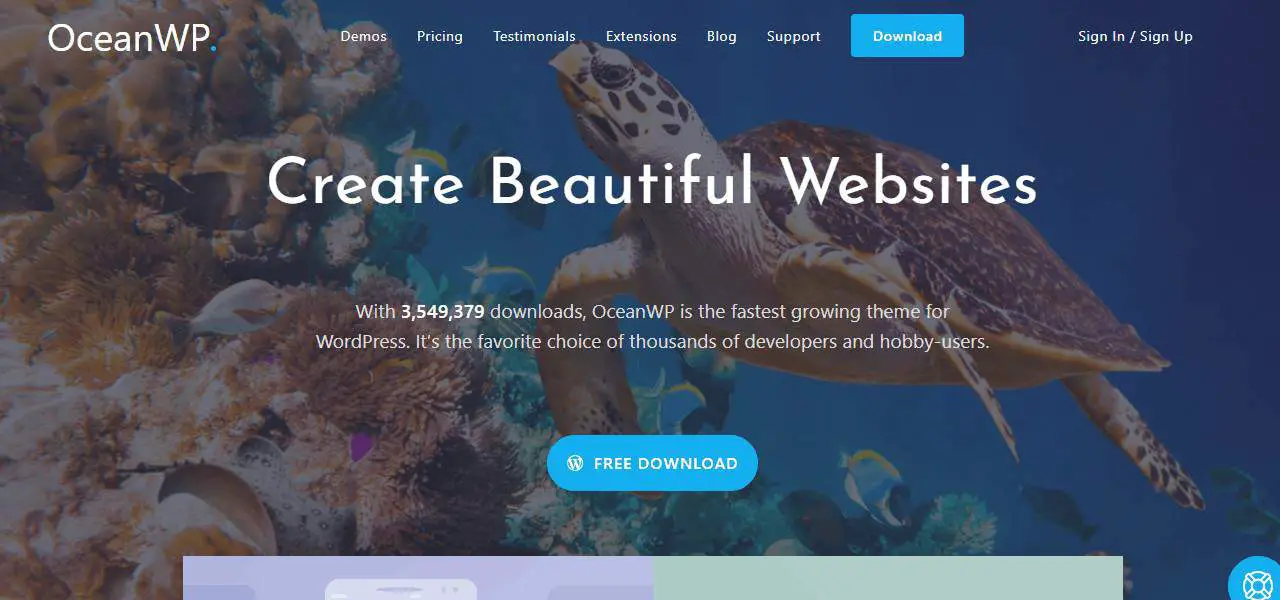The height and width of the screenshot is (600, 1280).
Task: Open the Support menu item
Action: tap(794, 36)
